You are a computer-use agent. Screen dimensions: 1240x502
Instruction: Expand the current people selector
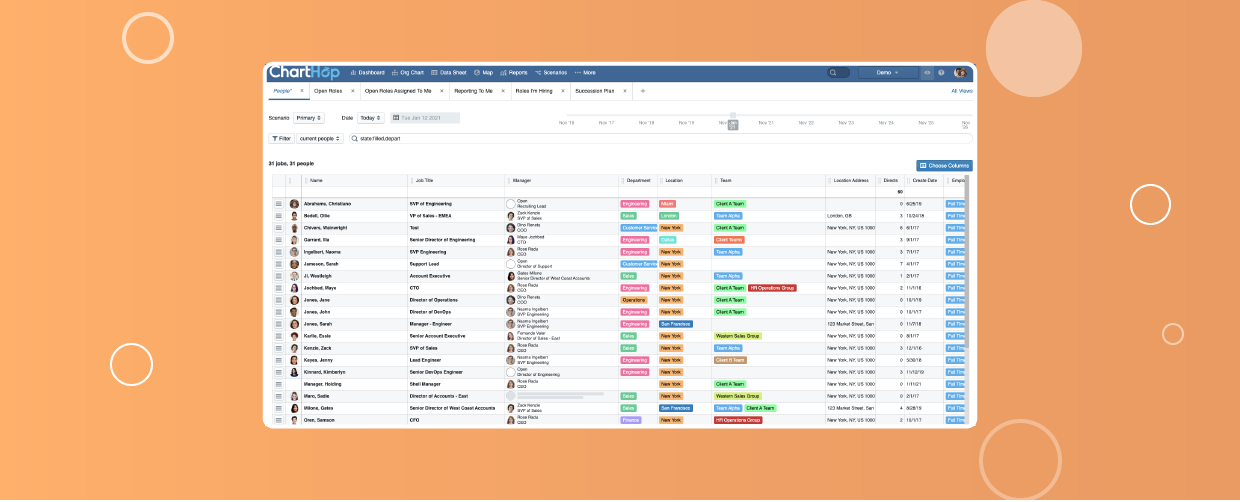click(319, 139)
